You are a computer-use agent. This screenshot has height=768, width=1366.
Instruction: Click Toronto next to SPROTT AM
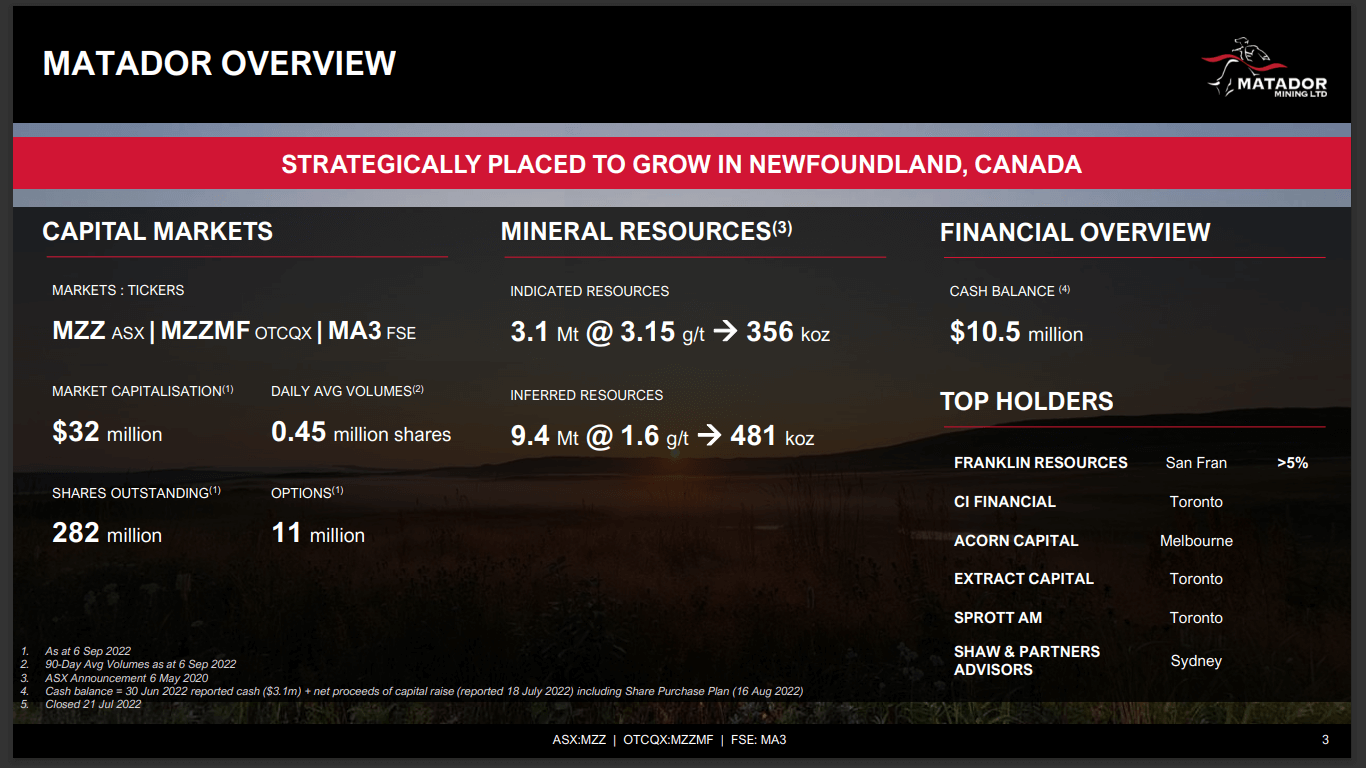pyautogui.click(x=1196, y=618)
